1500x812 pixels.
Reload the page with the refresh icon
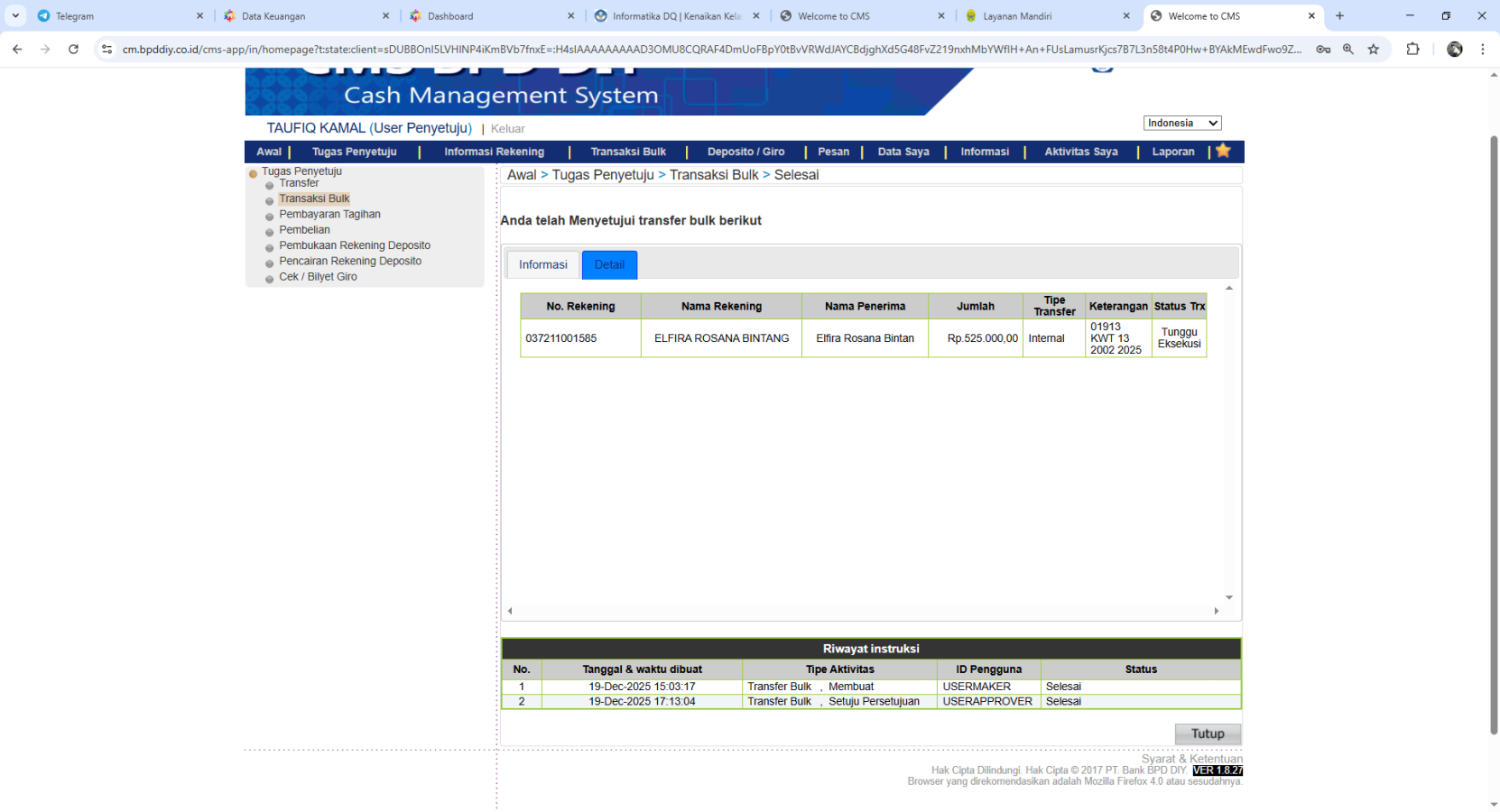pos(73,50)
